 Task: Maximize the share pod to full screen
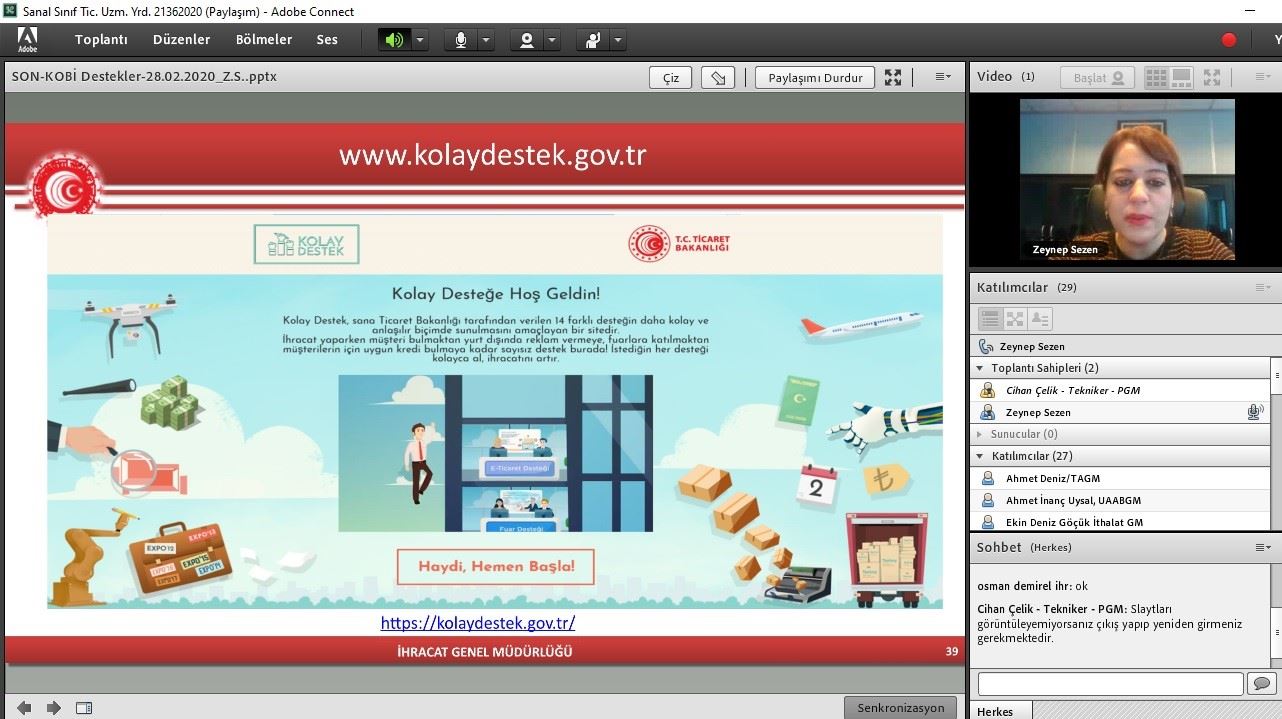893,77
